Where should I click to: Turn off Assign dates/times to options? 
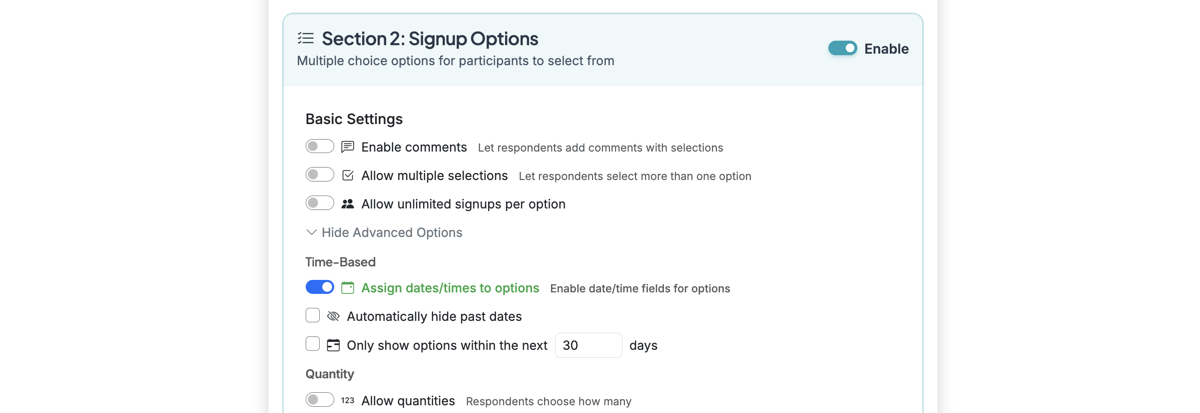[x=320, y=287]
